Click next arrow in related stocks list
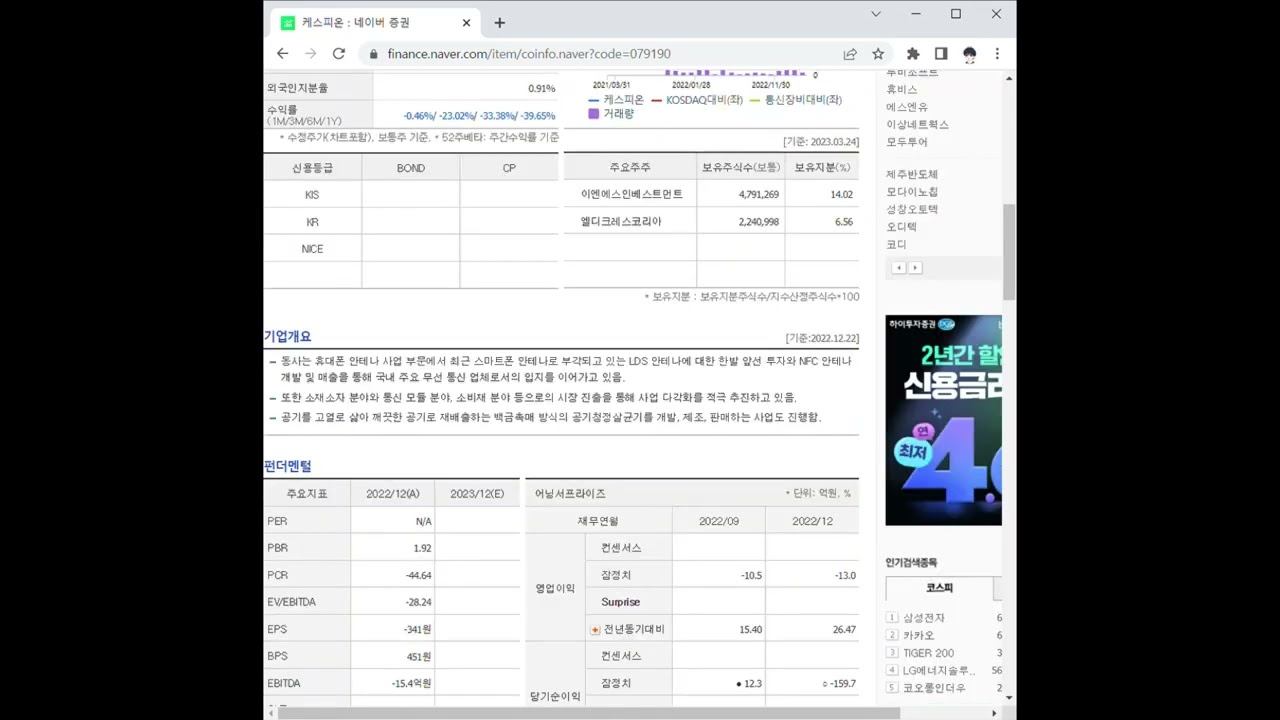1280x720 pixels. 915,268
